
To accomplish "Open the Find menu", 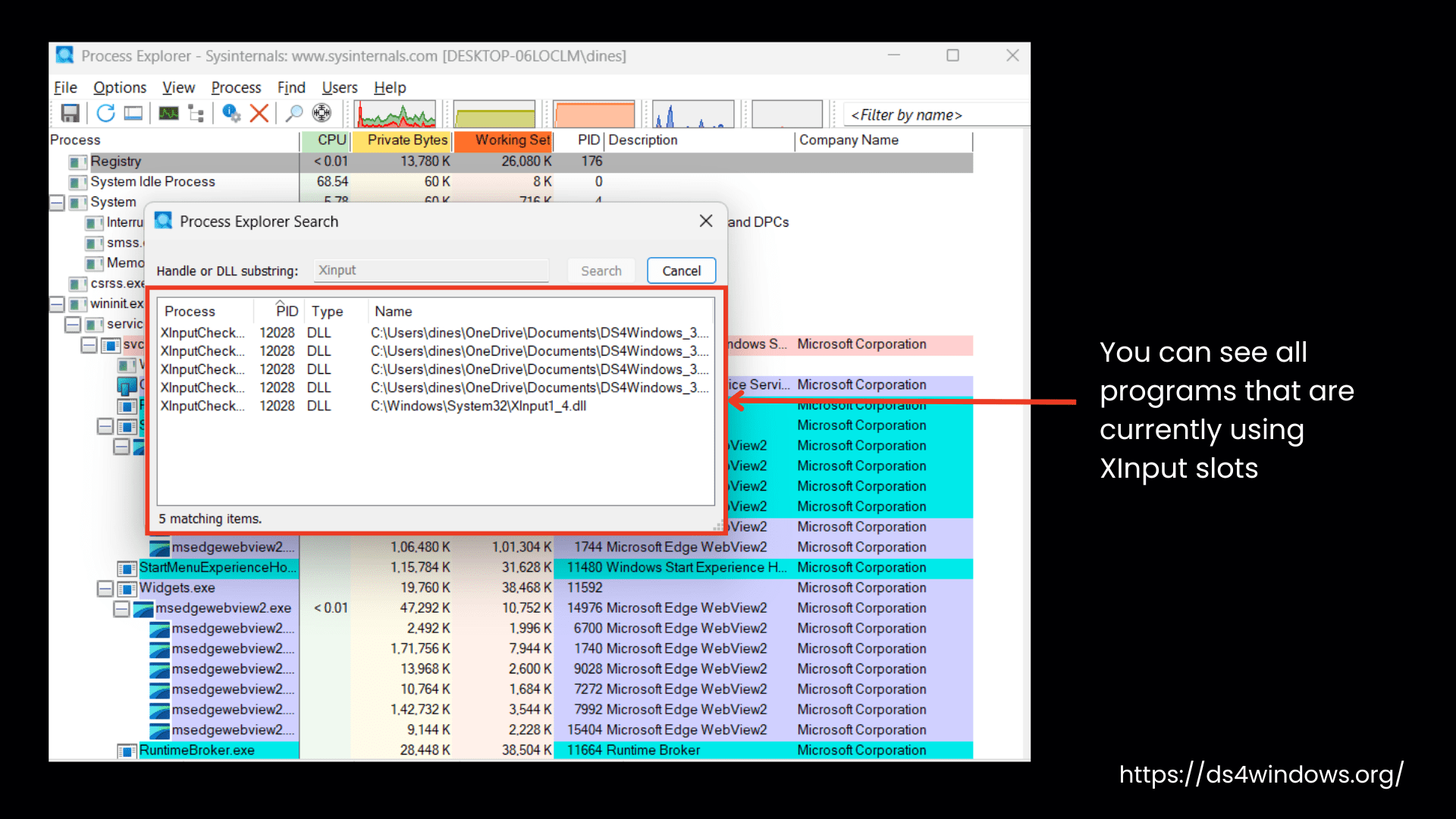I will click(291, 88).
